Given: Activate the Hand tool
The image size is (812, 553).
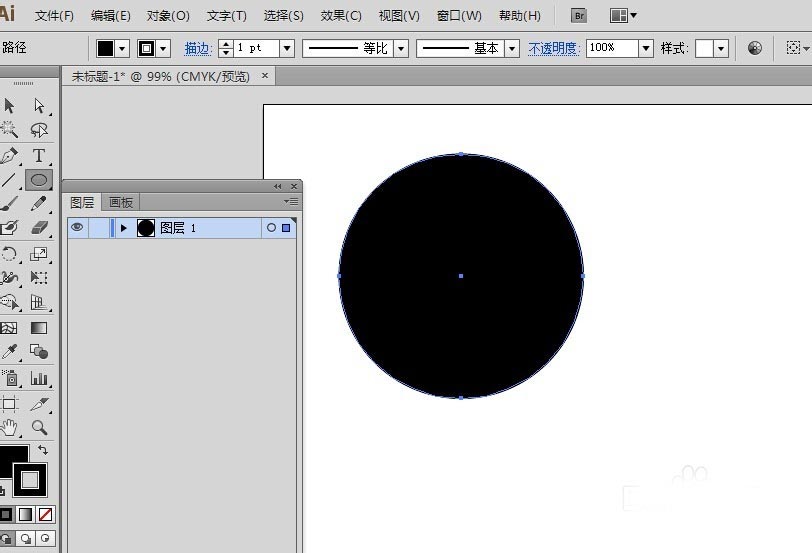Looking at the screenshot, I should click(10, 428).
